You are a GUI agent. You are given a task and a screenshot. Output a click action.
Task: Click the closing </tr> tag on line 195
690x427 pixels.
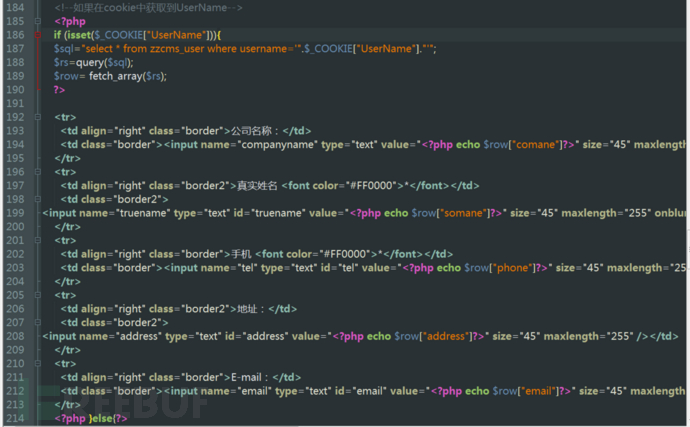(68, 158)
